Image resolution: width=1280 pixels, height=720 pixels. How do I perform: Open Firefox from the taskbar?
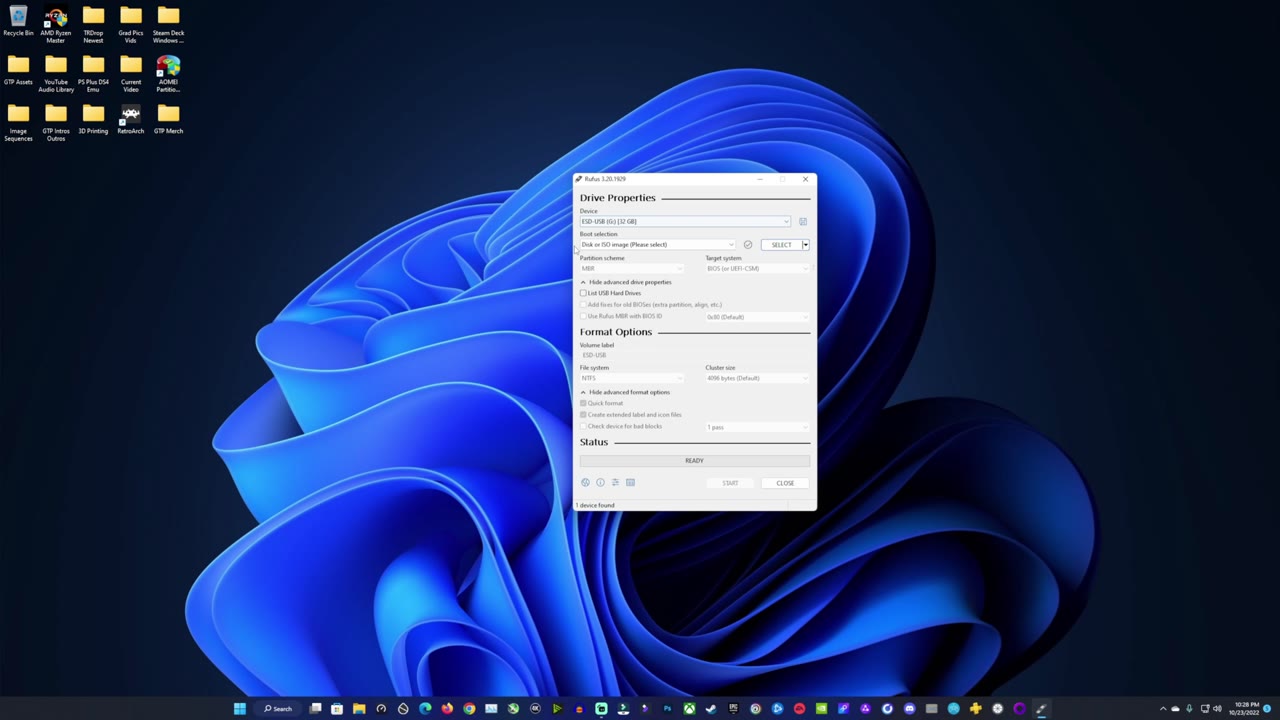point(447,709)
